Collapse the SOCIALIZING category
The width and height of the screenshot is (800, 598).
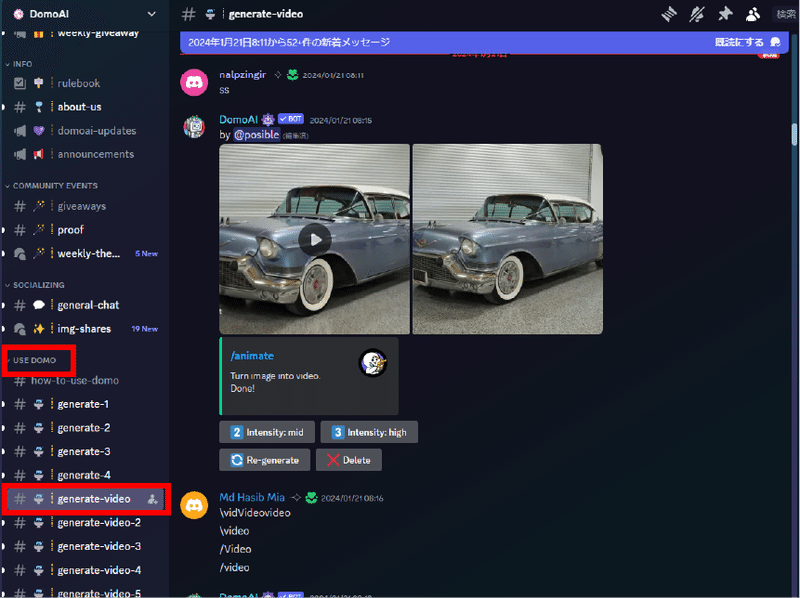[x=35, y=285]
